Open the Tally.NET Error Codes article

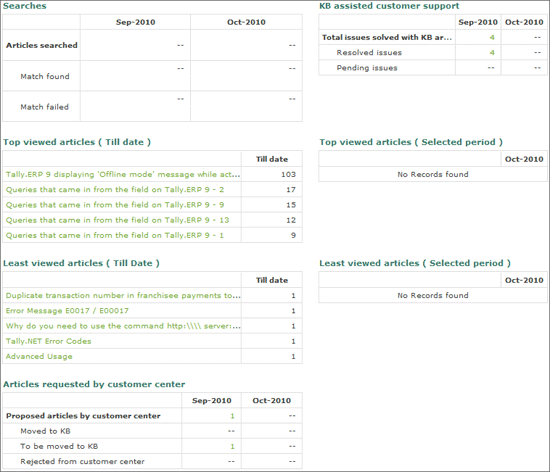tap(48, 341)
